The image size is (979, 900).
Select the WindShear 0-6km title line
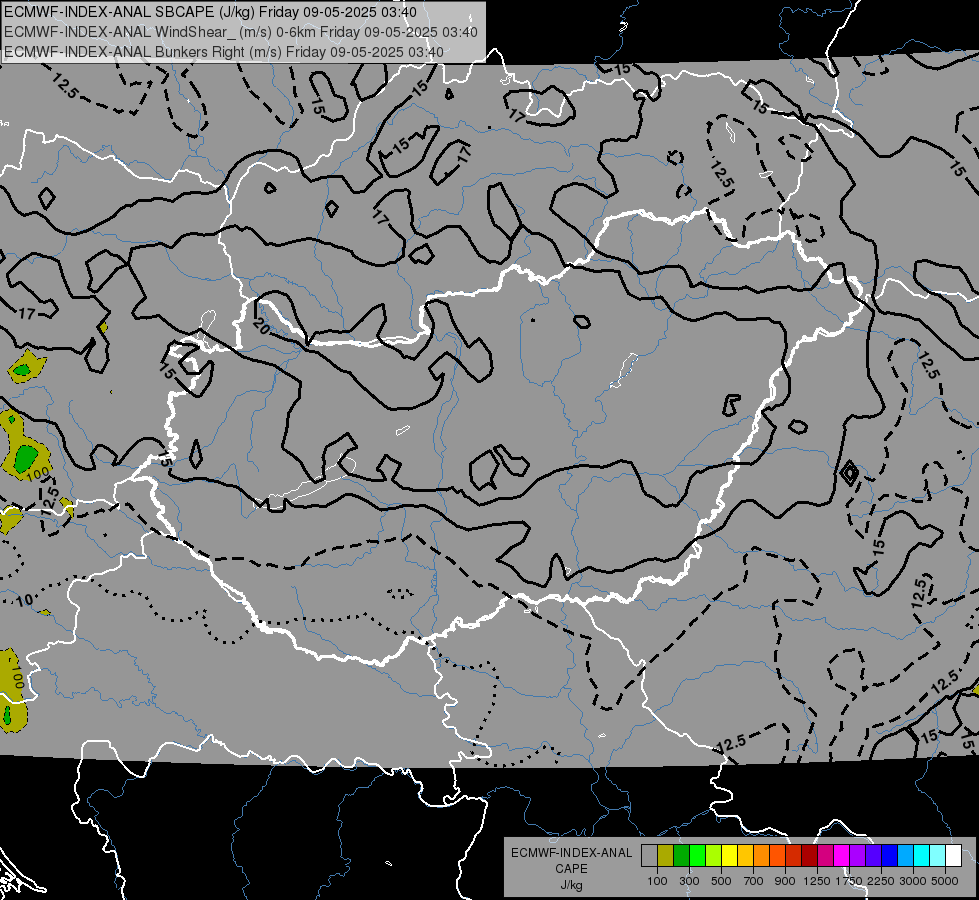(x=240, y=32)
